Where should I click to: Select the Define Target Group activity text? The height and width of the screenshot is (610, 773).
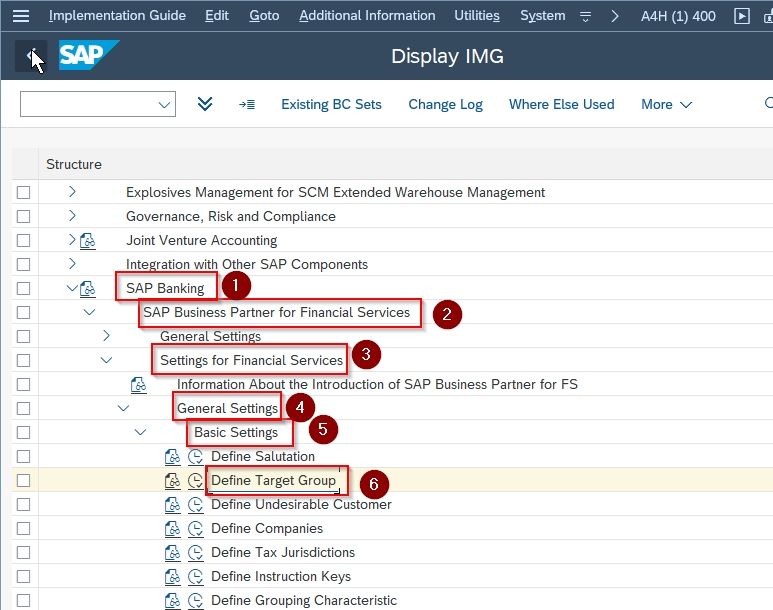click(x=273, y=481)
